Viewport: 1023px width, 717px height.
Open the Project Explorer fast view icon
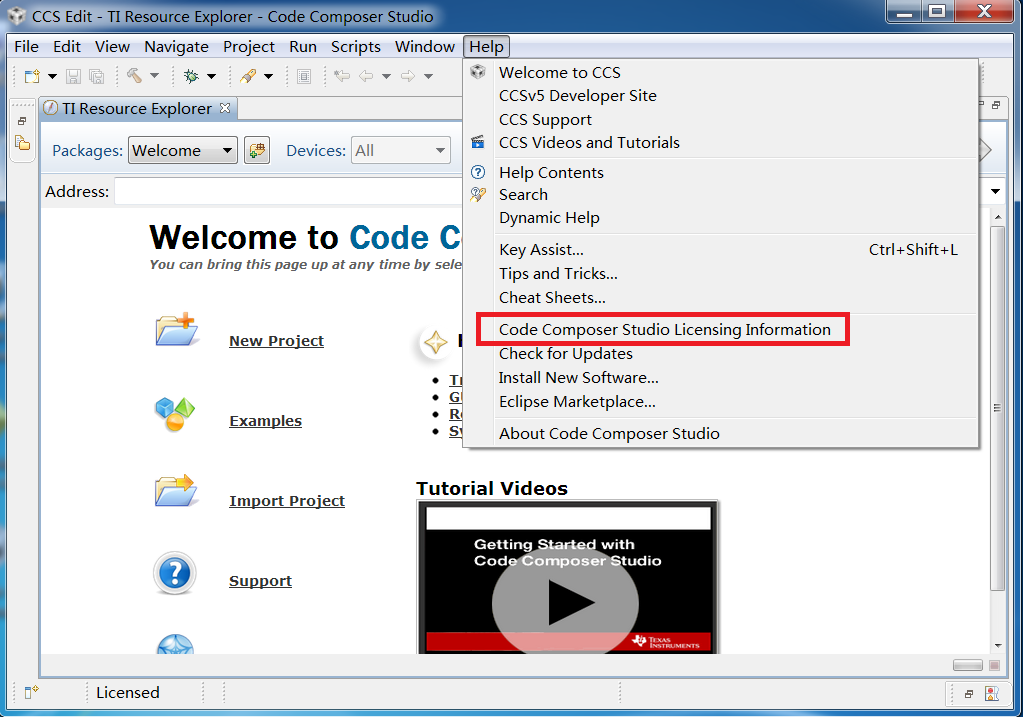tap(23, 142)
